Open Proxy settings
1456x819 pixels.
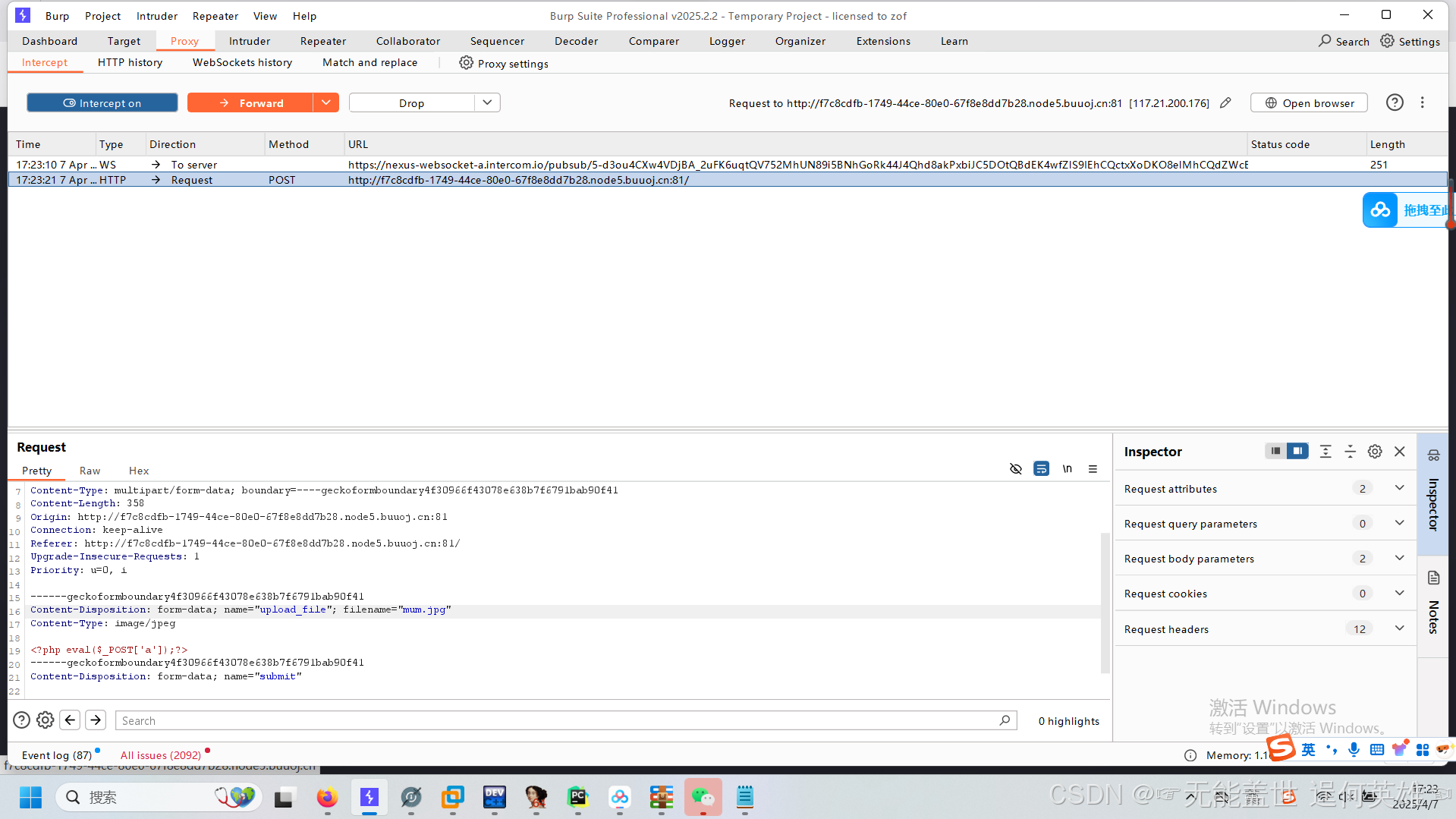pyautogui.click(x=504, y=63)
